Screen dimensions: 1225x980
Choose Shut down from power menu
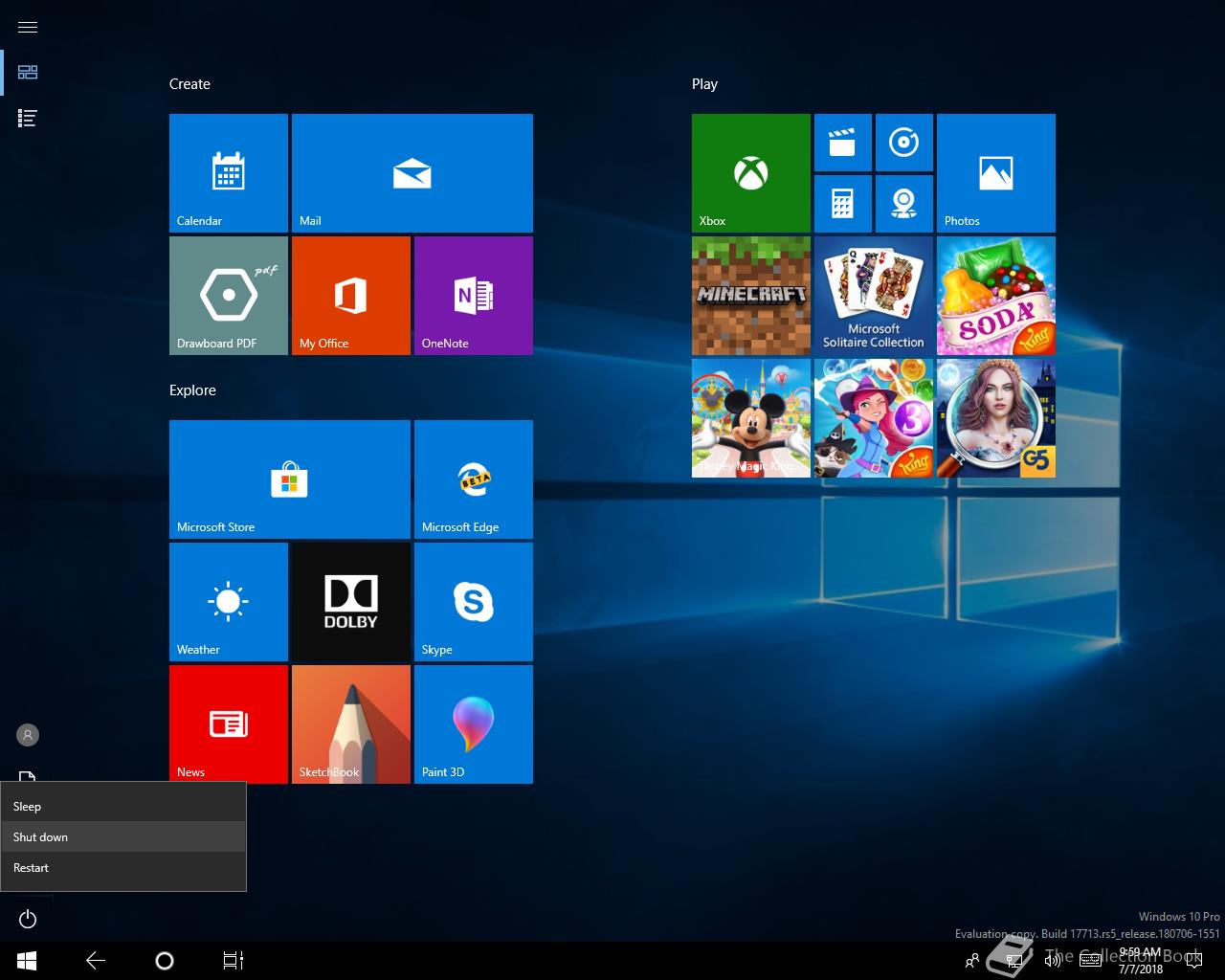coord(123,837)
